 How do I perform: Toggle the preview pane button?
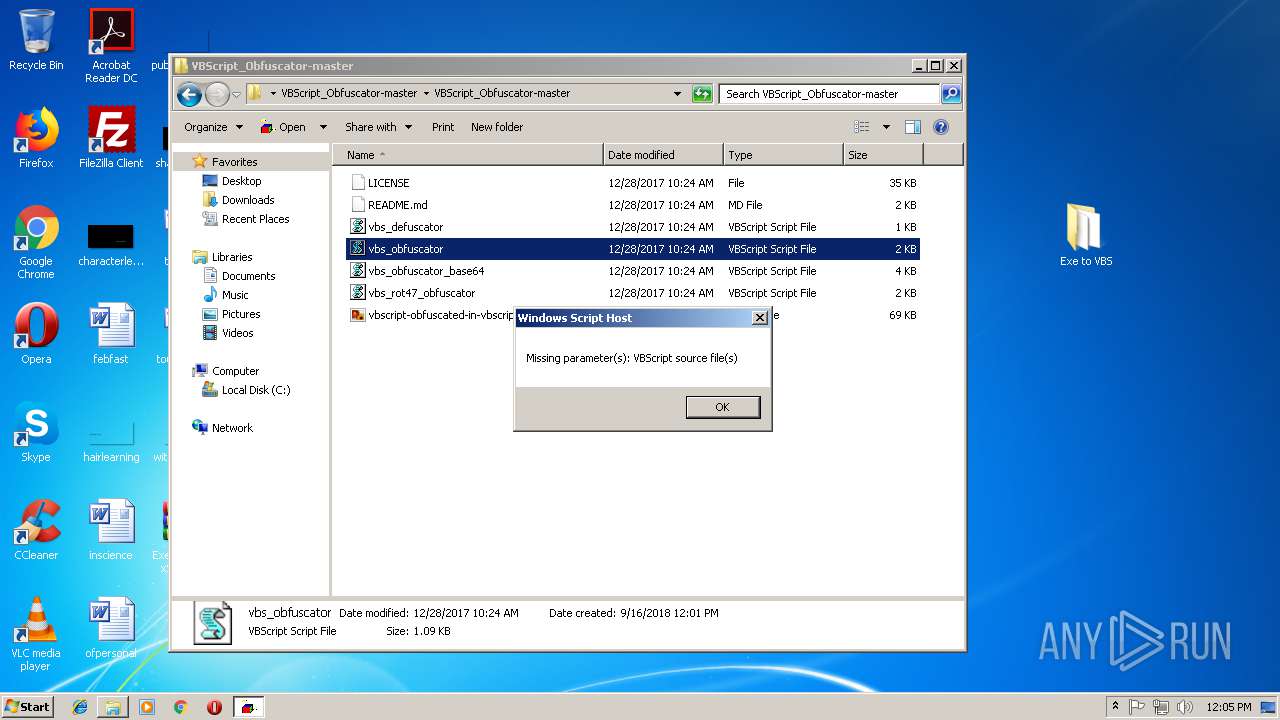coord(912,127)
